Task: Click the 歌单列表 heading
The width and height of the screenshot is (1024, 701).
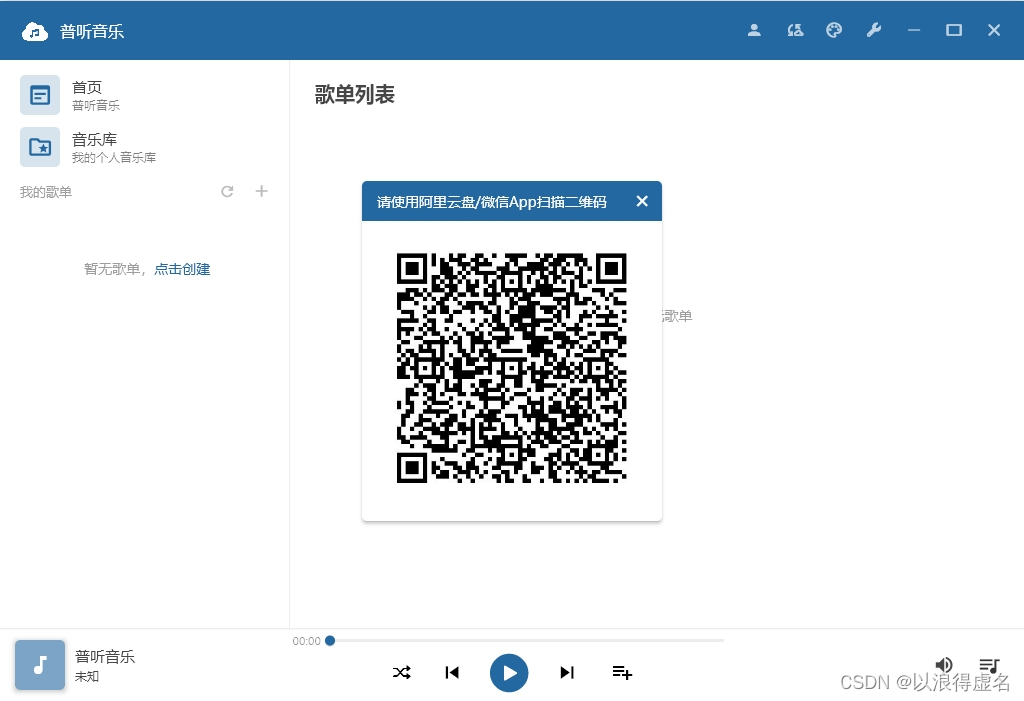Action: (x=355, y=95)
